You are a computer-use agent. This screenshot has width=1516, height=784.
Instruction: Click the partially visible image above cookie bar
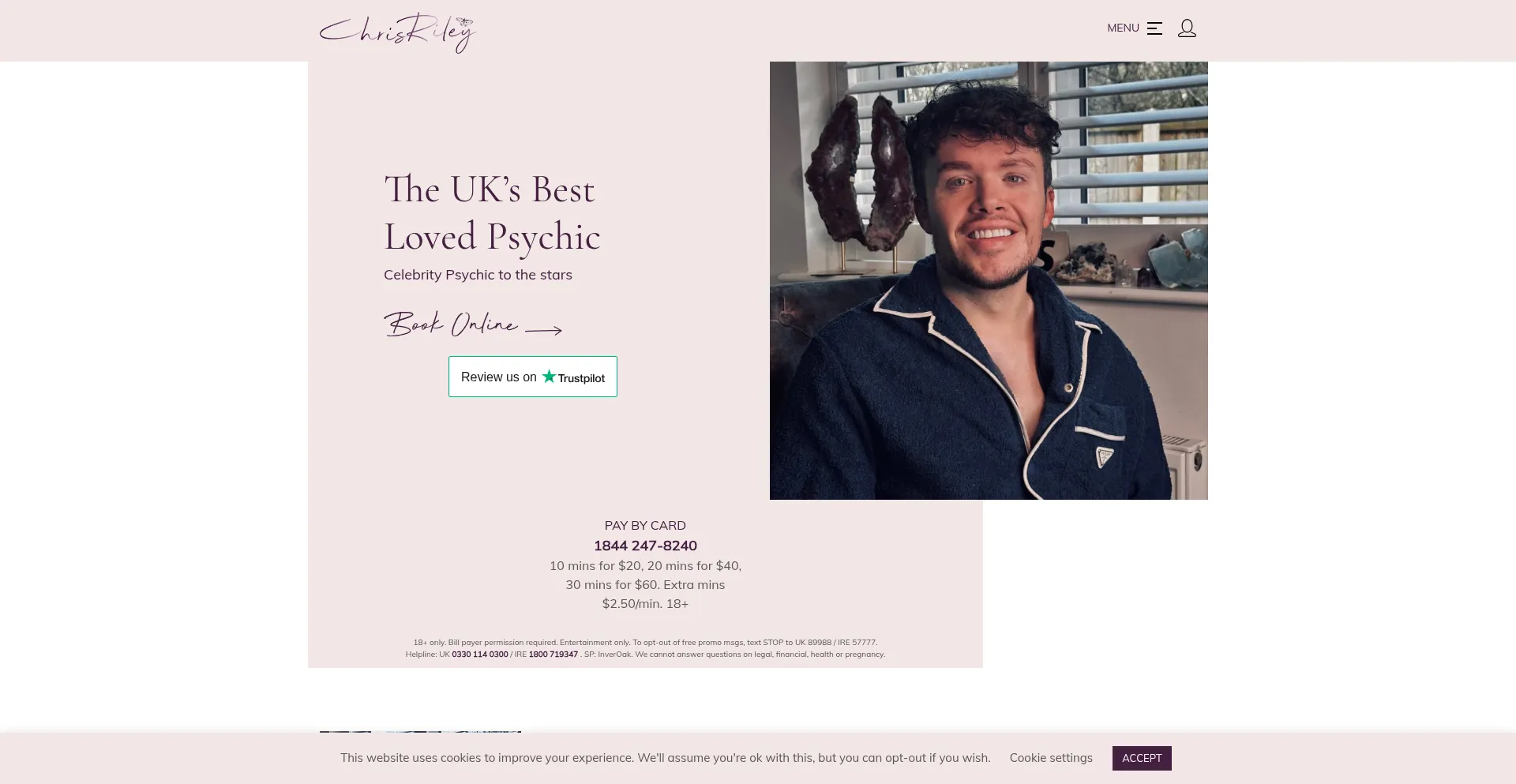click(x=420, y=732)
